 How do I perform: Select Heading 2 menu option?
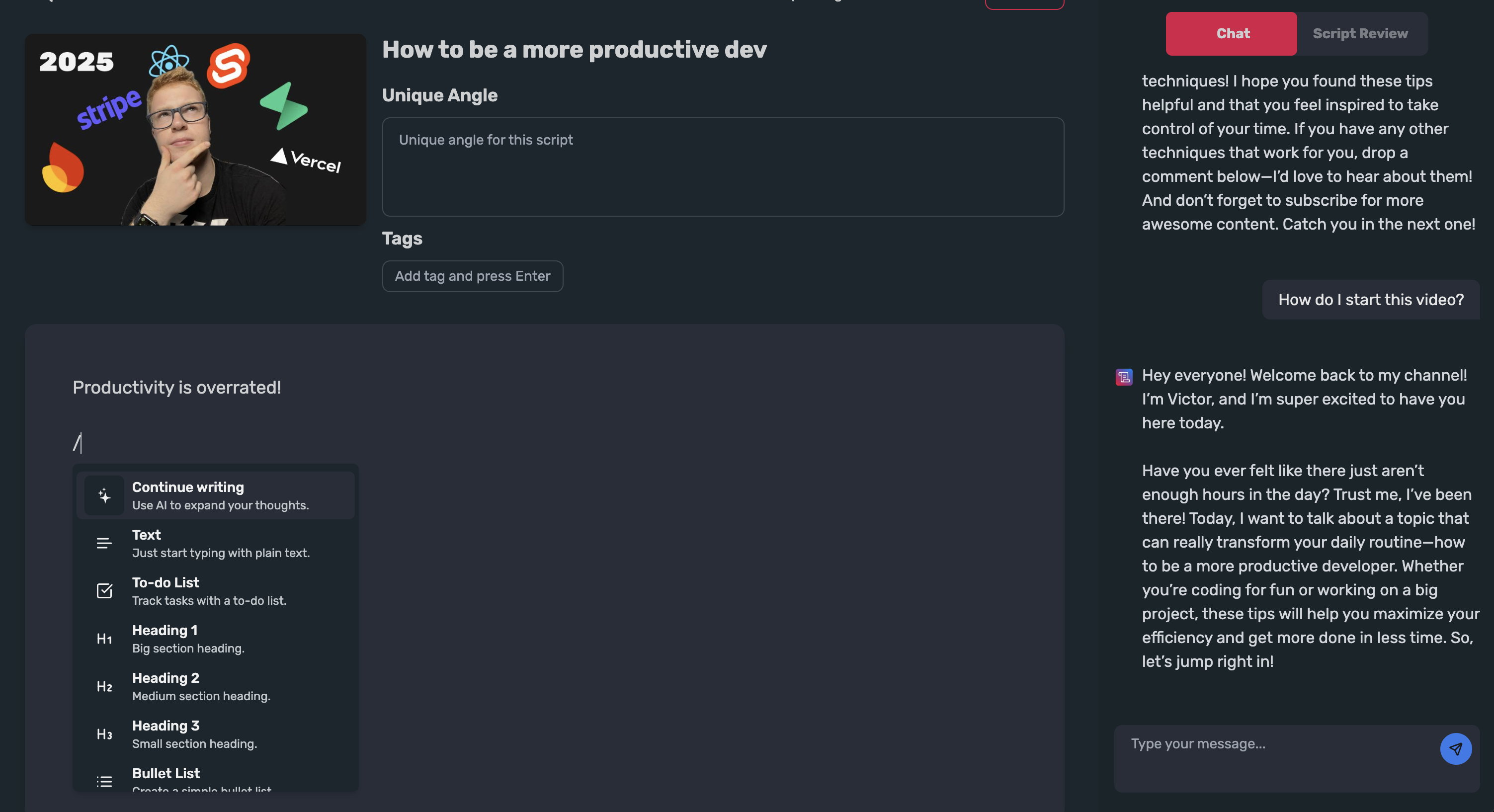215,687
